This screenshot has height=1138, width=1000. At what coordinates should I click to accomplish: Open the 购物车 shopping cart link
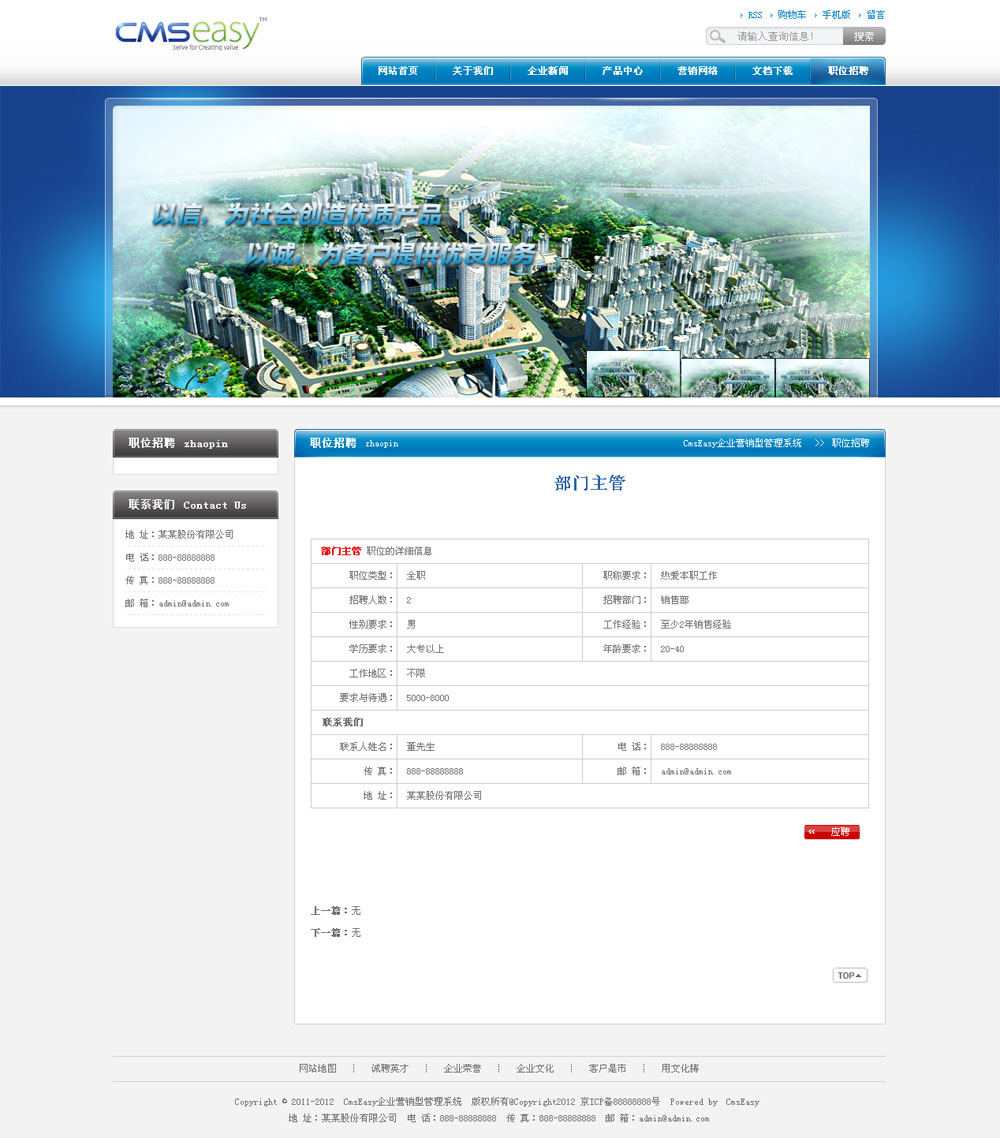(x=791, y=15)
